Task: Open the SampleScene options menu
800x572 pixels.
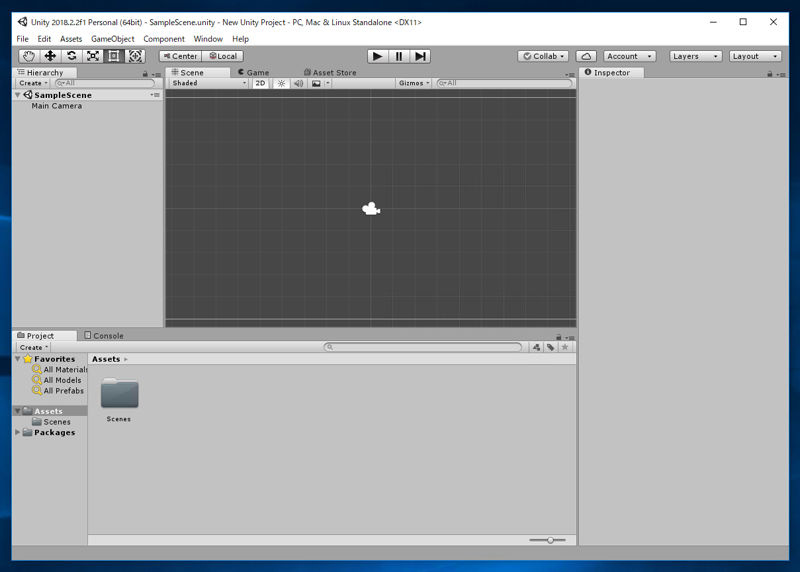Action: (155, 95)
